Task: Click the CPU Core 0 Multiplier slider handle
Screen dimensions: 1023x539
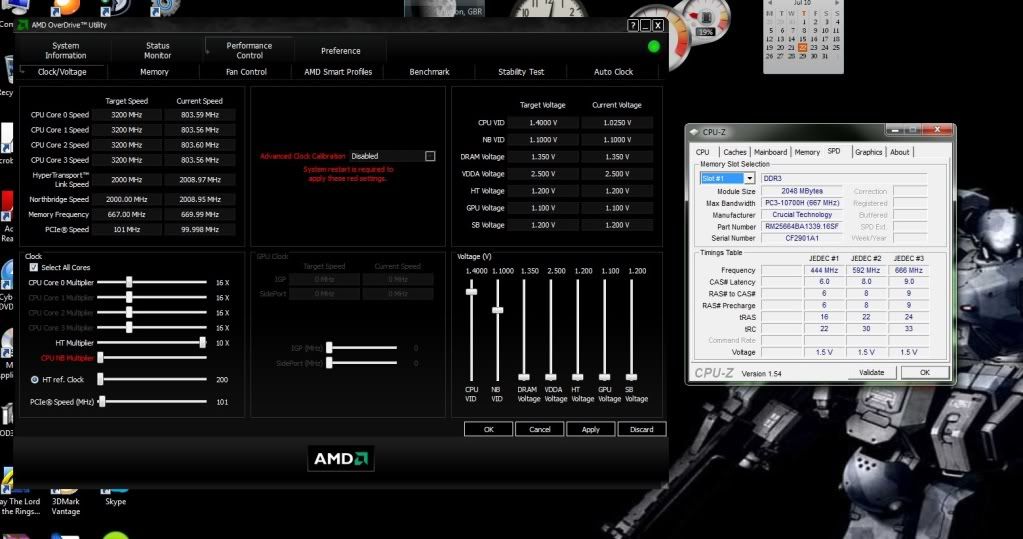Action: [129, 282]
